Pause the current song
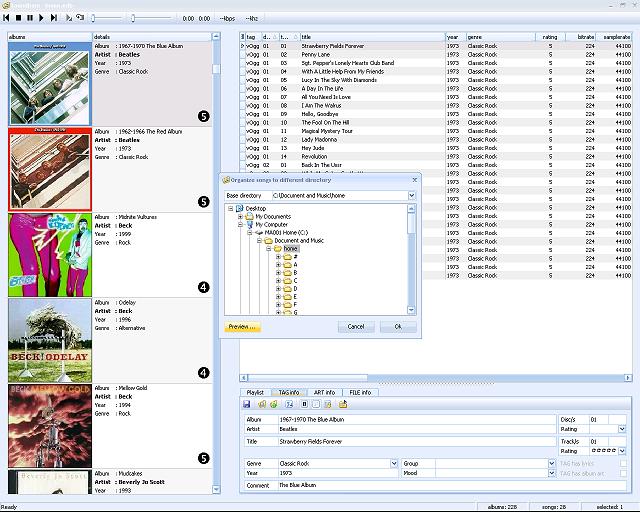This screenshot has height=512, width=640. coord(29,18)
